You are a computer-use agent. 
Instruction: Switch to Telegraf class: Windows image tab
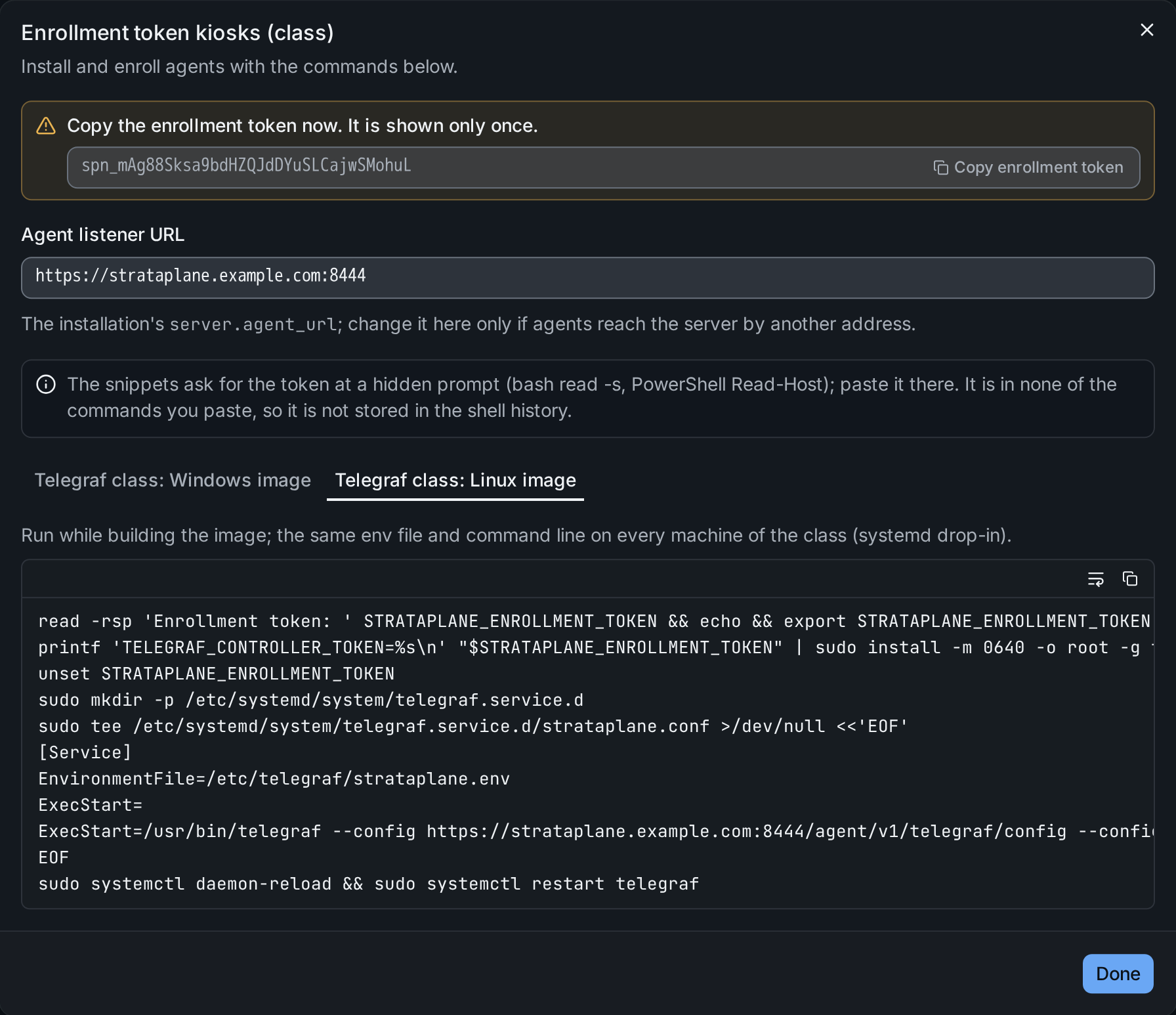click(x=173, y=481)
